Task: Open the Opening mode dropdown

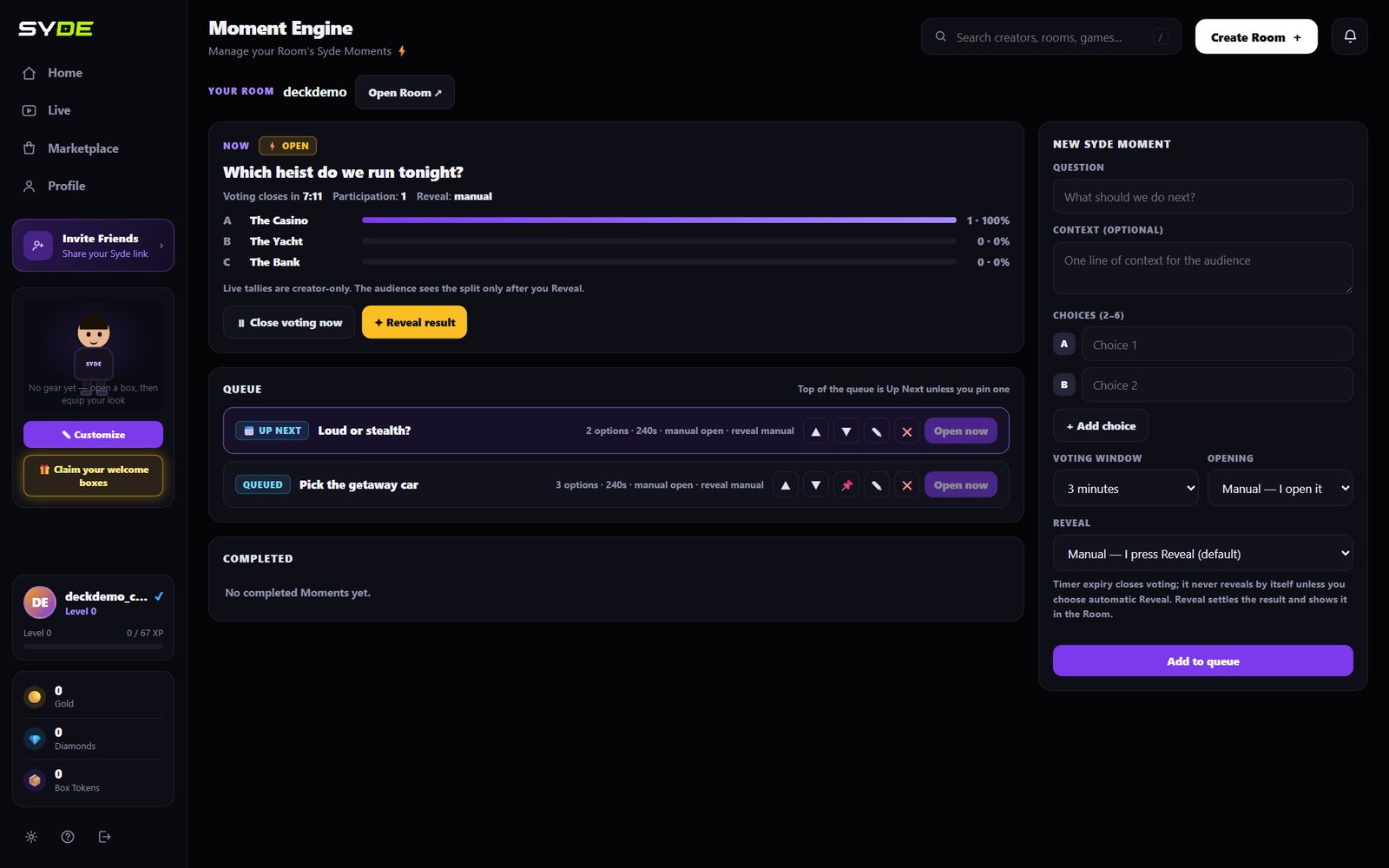Action: [1280, 489]
